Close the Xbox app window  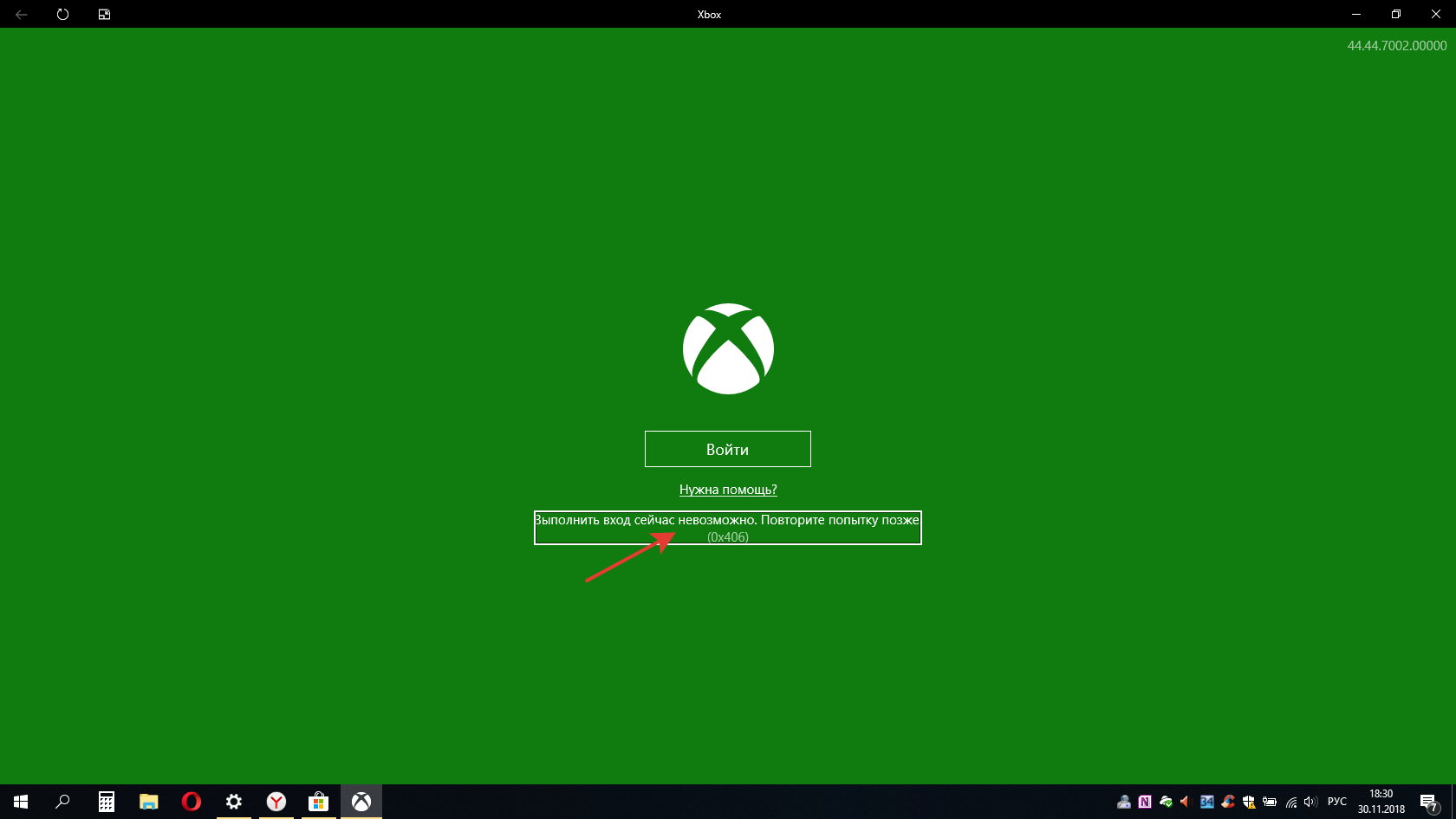pyautogui.click(x=1436, y=14)
